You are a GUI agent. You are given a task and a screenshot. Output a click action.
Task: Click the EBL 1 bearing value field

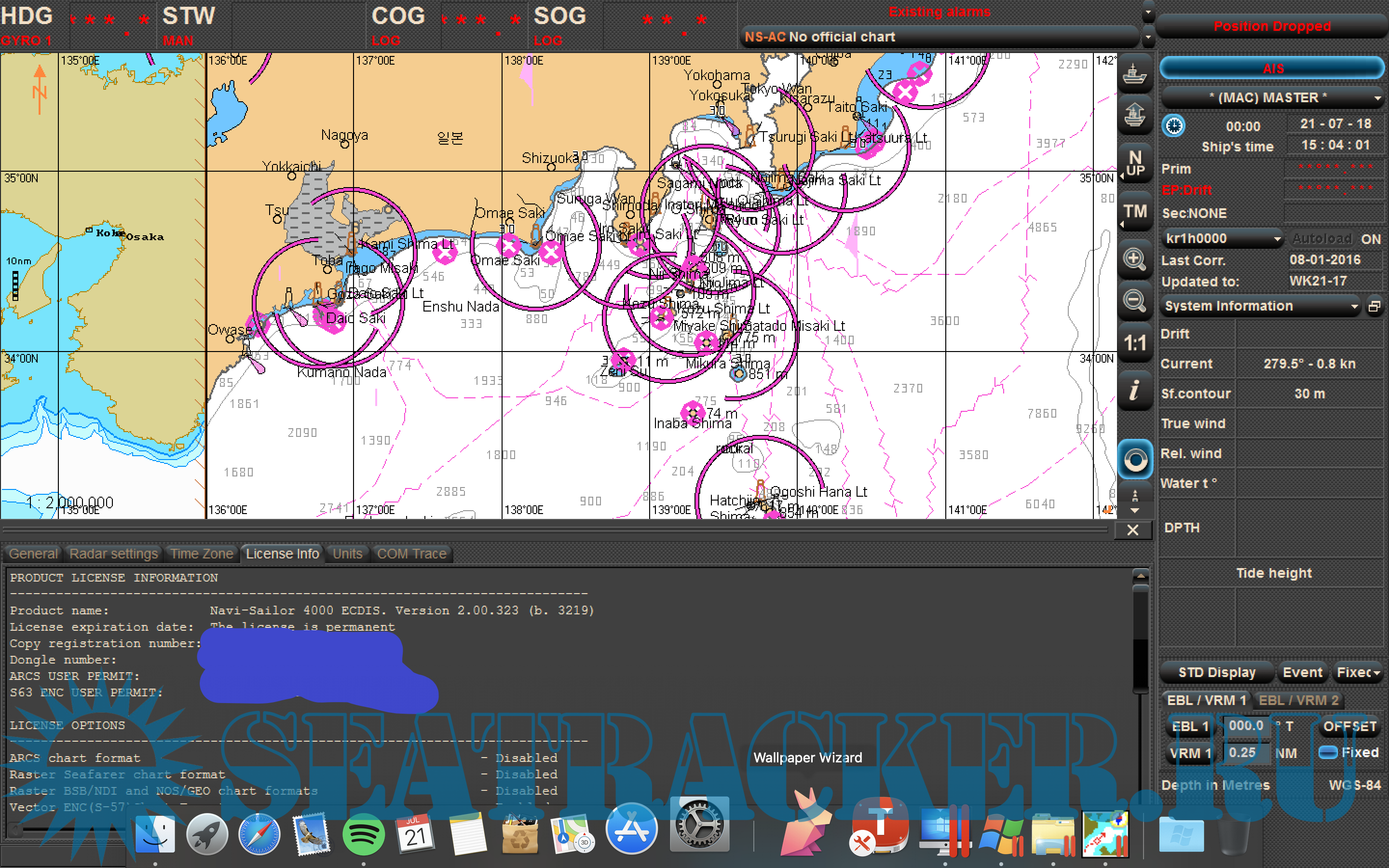[1245, 726]
